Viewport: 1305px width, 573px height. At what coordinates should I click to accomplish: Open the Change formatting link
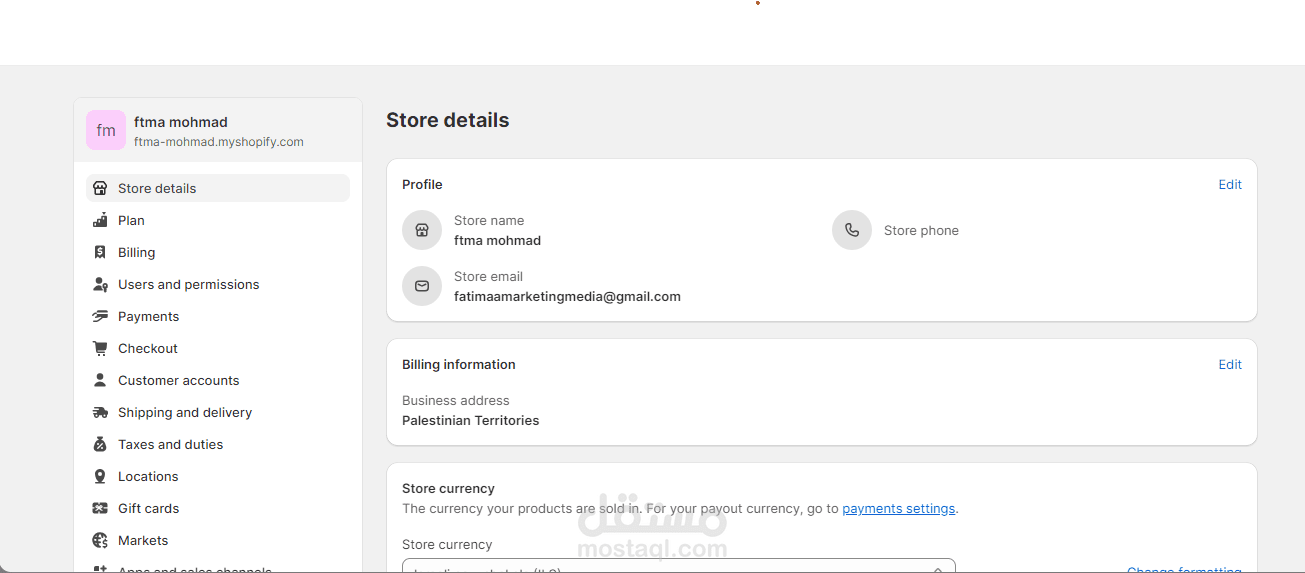pos(1184,569)
